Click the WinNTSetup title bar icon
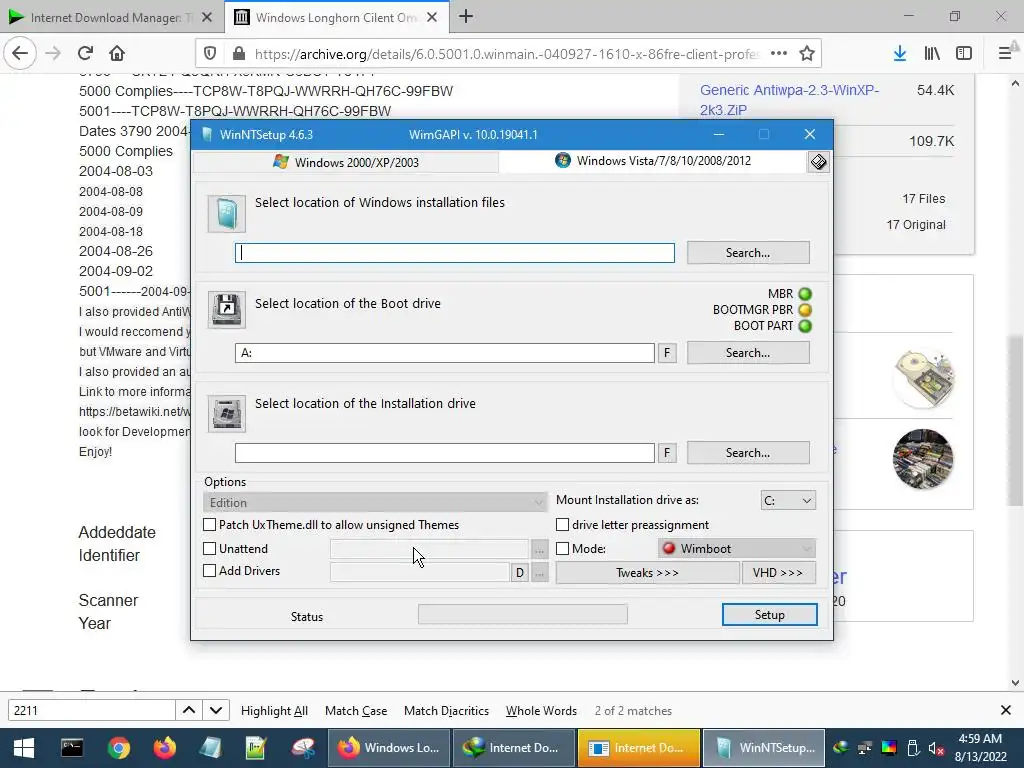Screen dimensions: 1024x768 [x=207, y=135]
